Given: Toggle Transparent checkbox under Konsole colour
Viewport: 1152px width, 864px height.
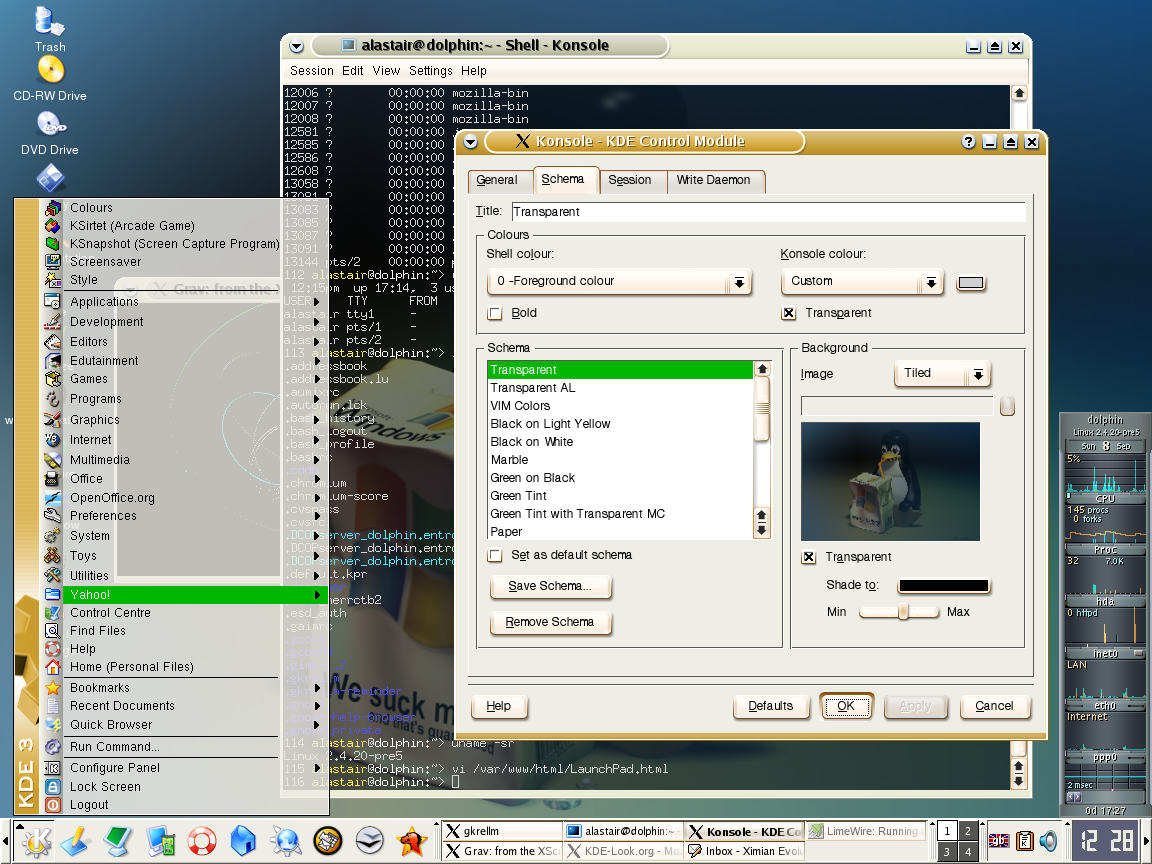Looking at the screenshot, I should click(x=788, y=314).
